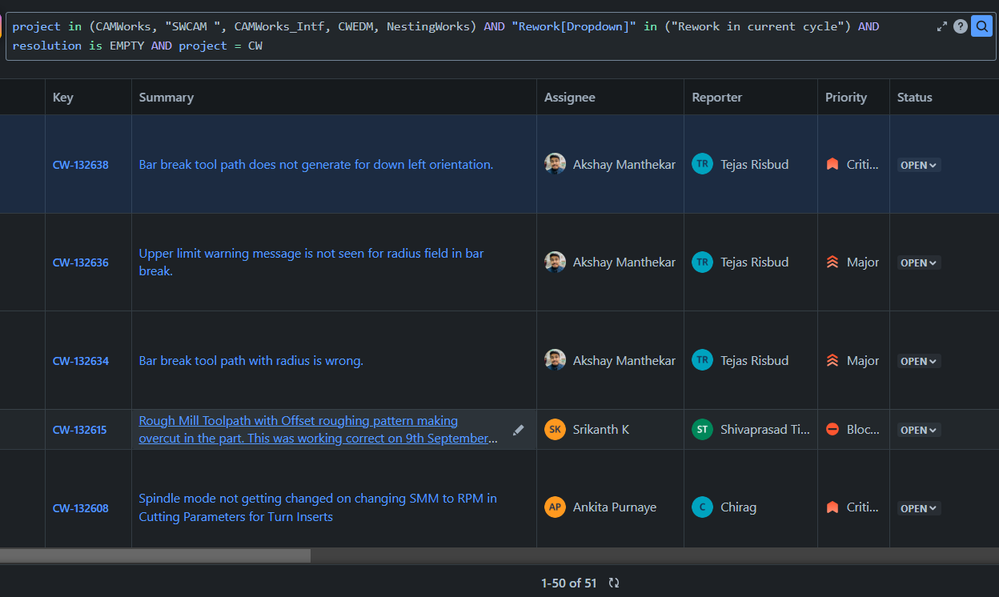Click the Critical priority flag on CW-132638
The width and height of the screenshot is (999, 597).
click(831, 164)
